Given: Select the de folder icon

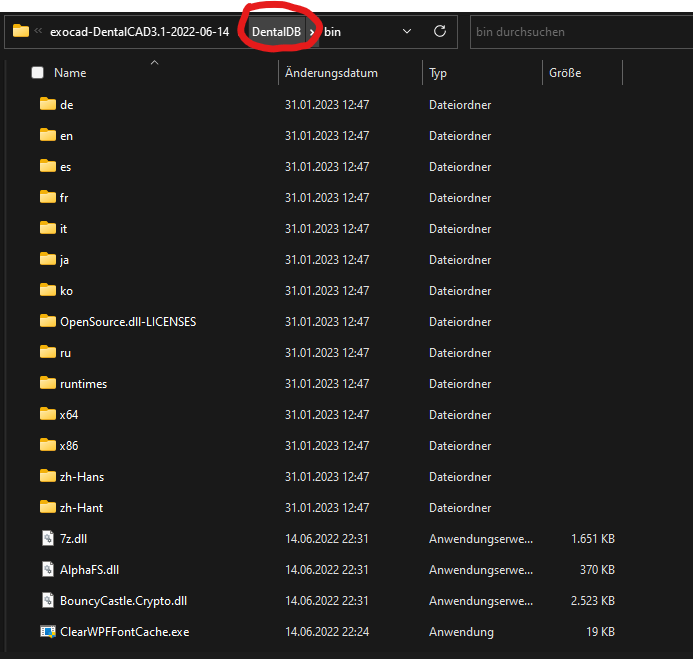Looking at the screenshot, I should pos(48,104).
